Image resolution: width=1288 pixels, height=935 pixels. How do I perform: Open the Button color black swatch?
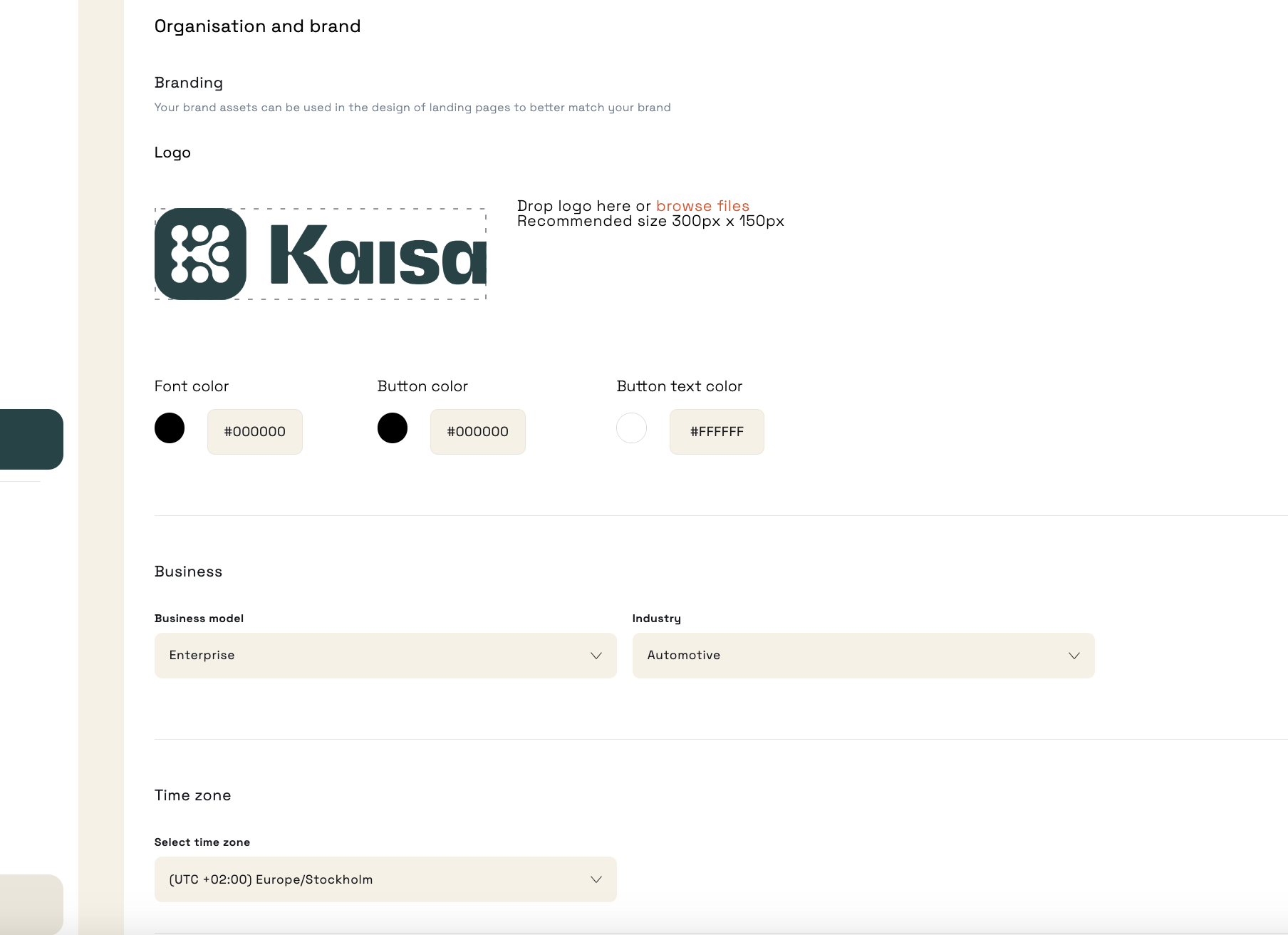pos(393,428)
